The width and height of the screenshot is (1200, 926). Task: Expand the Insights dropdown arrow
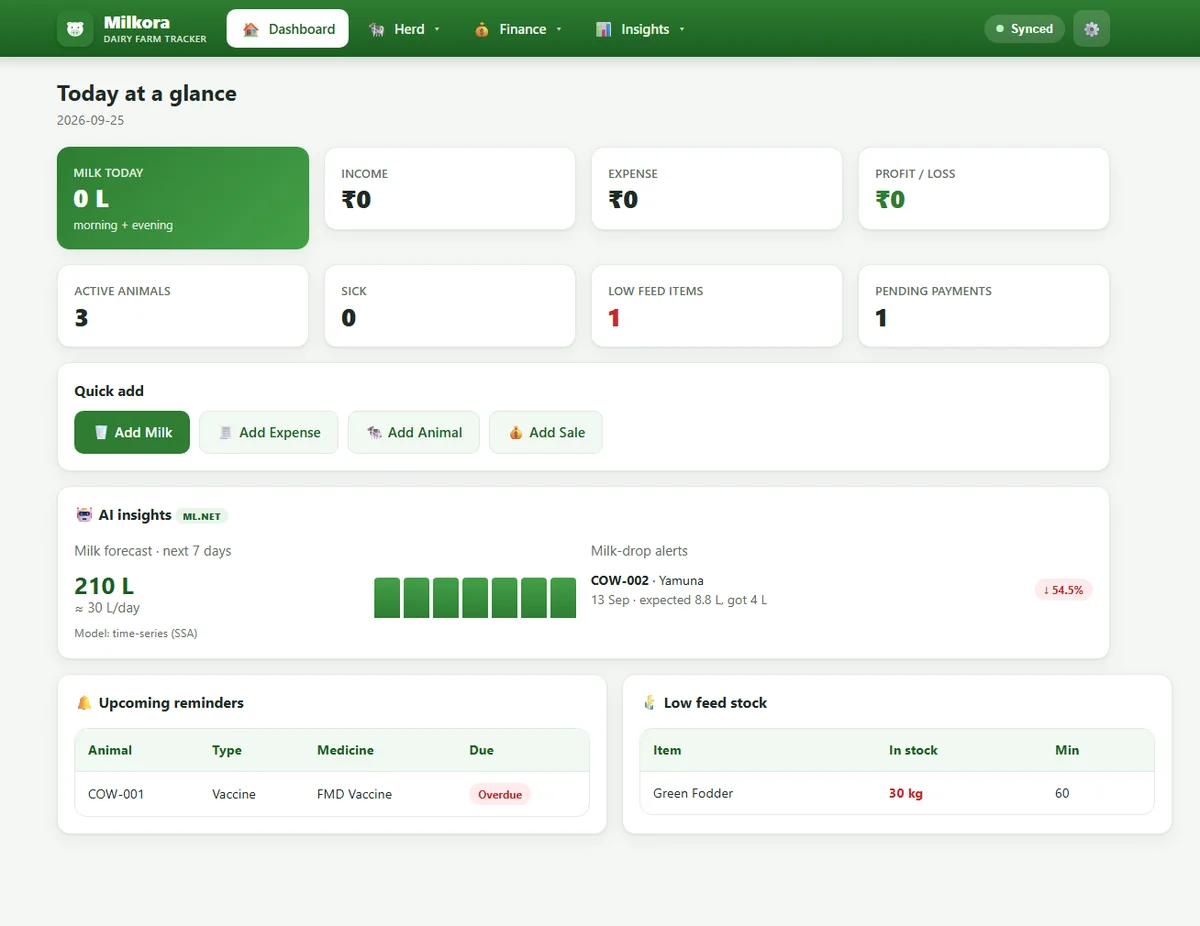coord(682,29)
